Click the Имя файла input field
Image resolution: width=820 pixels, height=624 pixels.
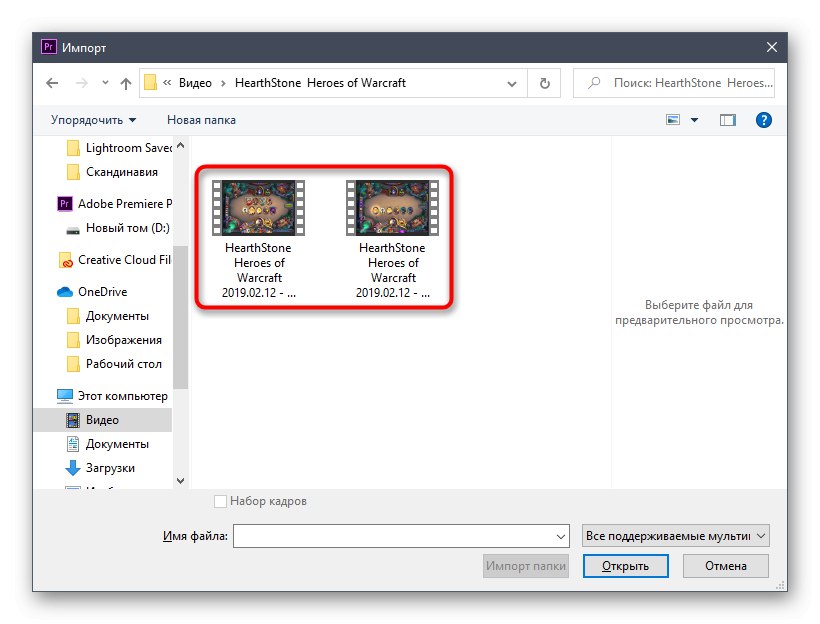click(x=401, y=536)
